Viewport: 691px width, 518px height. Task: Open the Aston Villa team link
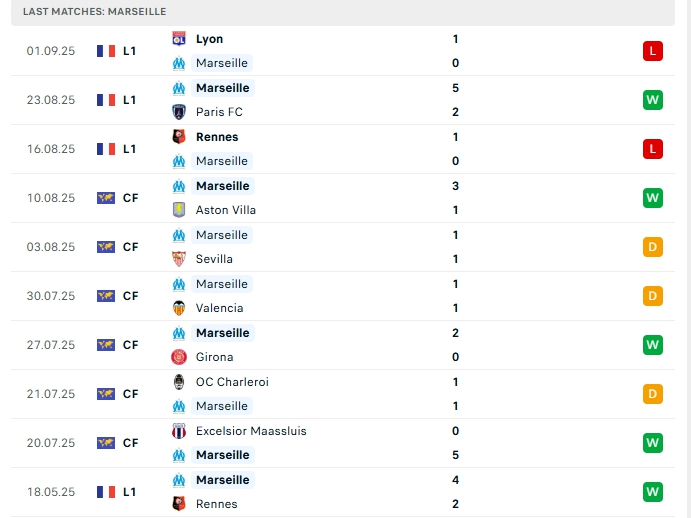pyautogui.click(x=226, y=210)
